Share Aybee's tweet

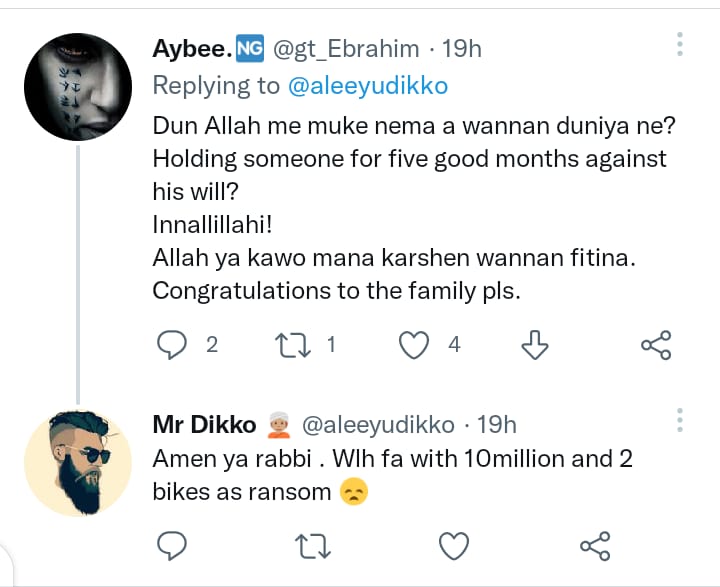(655, 345)
